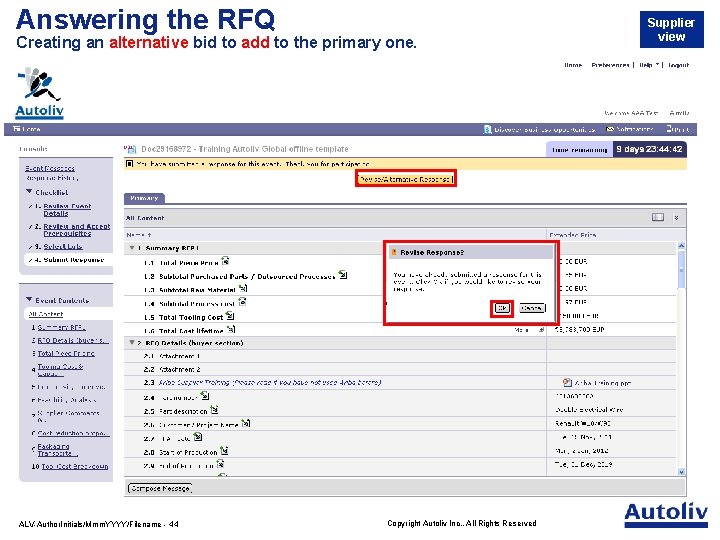
Task: Click Discover business opportunities link text
Action: (x=544, y=129)
